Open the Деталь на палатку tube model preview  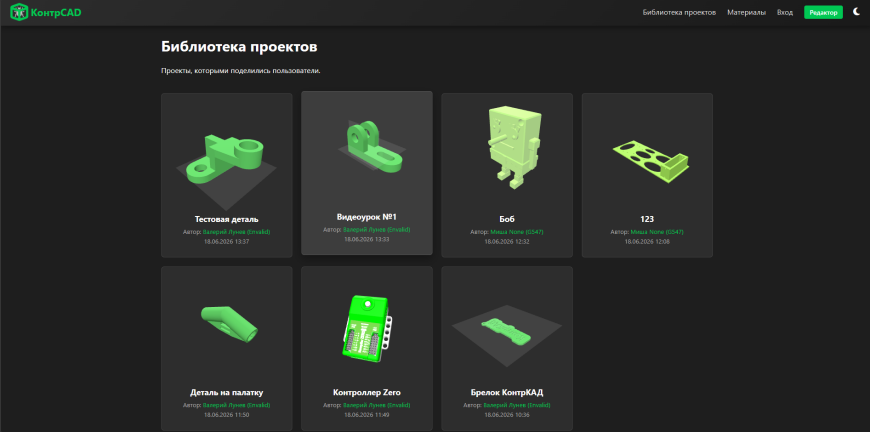click(230, 324)
